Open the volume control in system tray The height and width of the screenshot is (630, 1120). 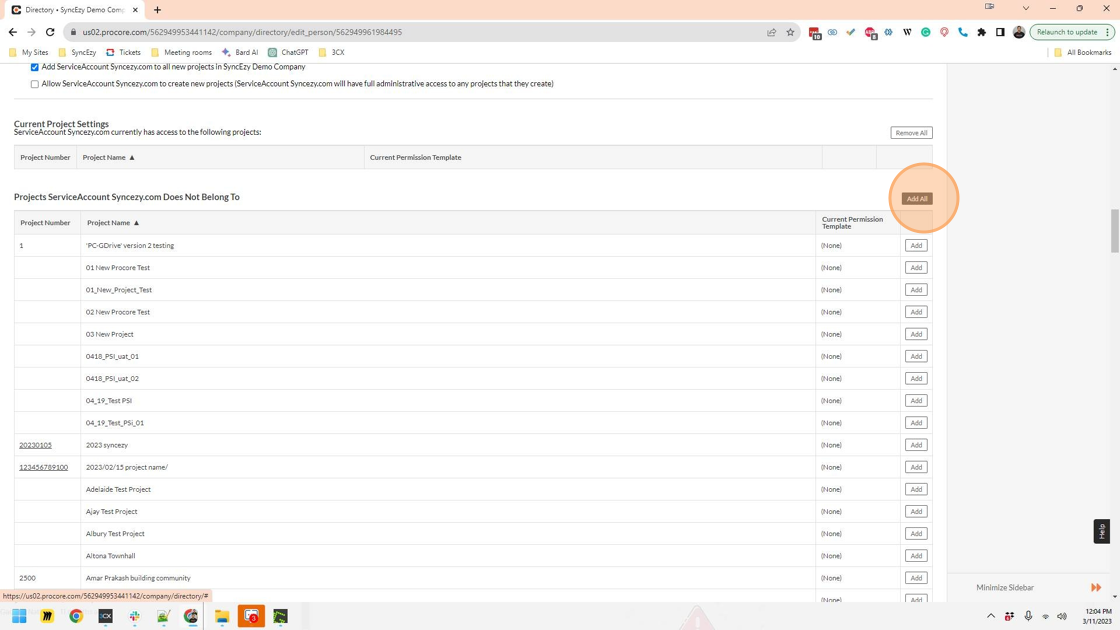pyautogui.click(x=1062, y=616)
